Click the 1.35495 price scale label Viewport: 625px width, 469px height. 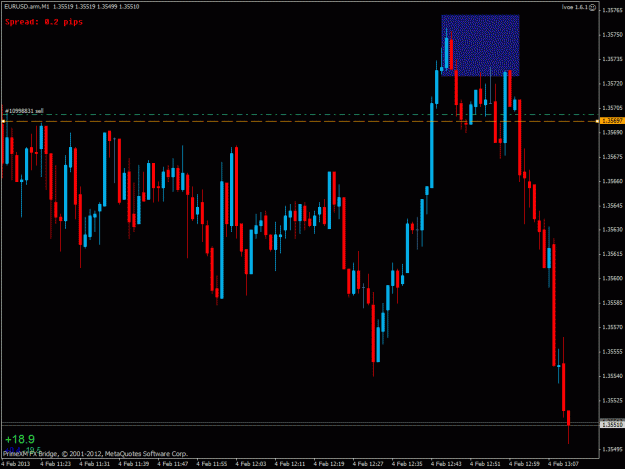pos(613,449)
